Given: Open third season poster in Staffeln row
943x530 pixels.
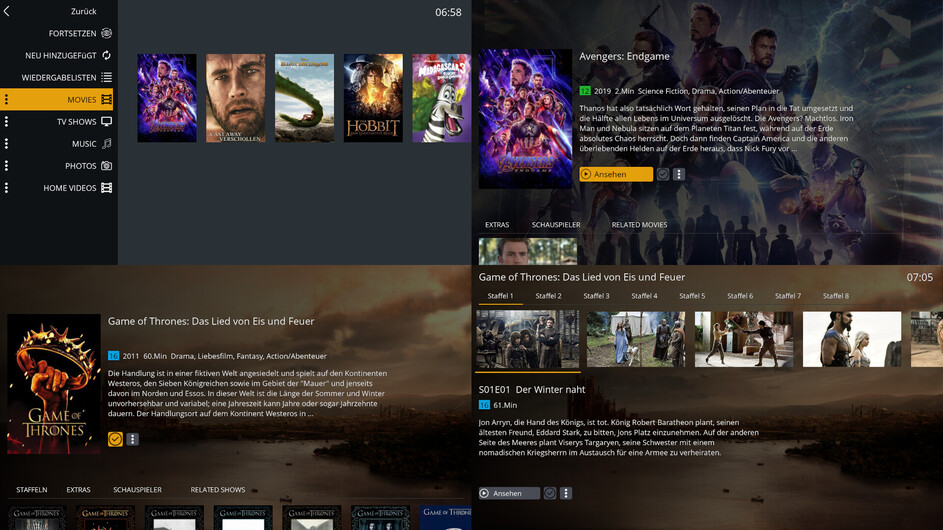Looking at the screenshot, I should click(x=174, y=518).
